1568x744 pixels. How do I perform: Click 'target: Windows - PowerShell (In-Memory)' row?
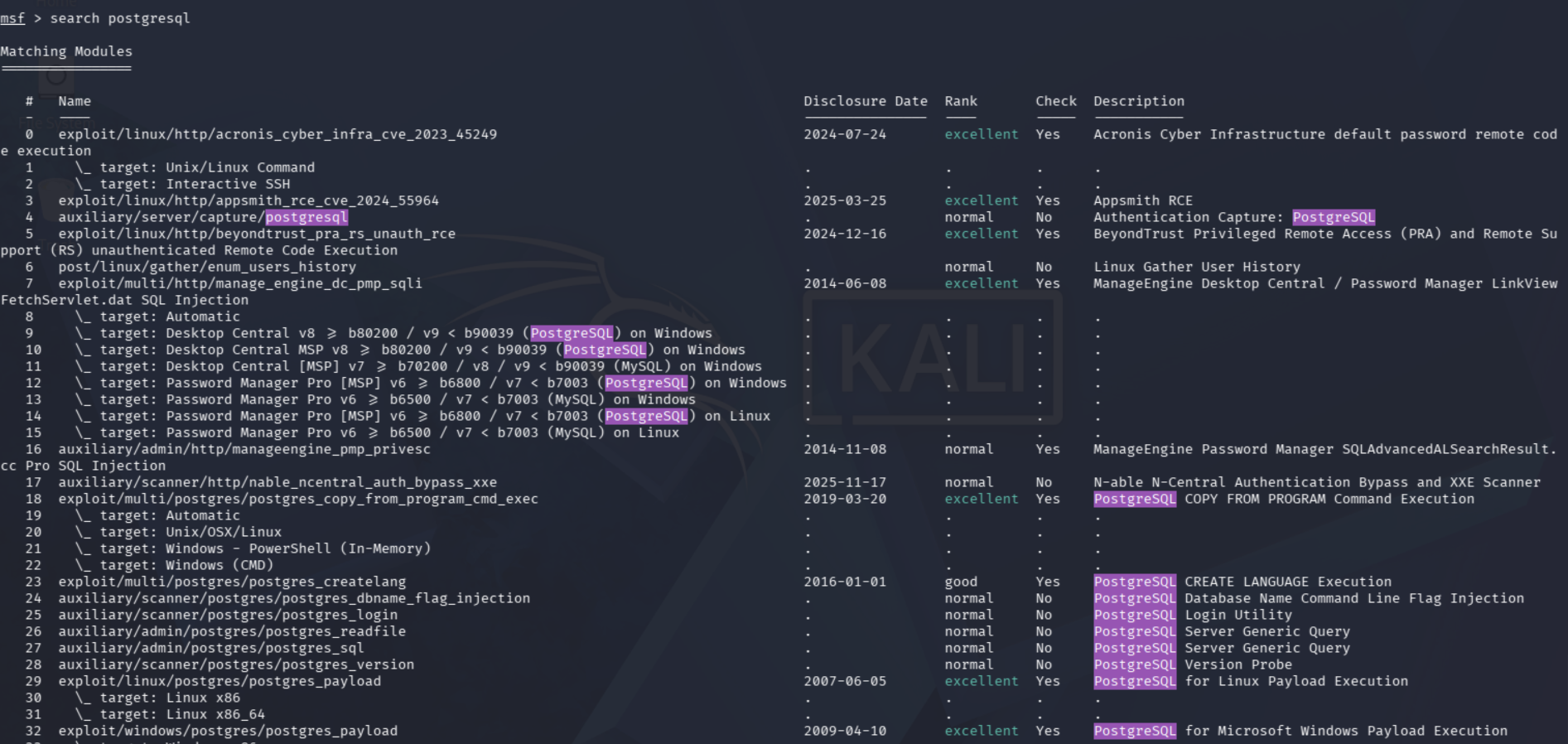[253, 548]
